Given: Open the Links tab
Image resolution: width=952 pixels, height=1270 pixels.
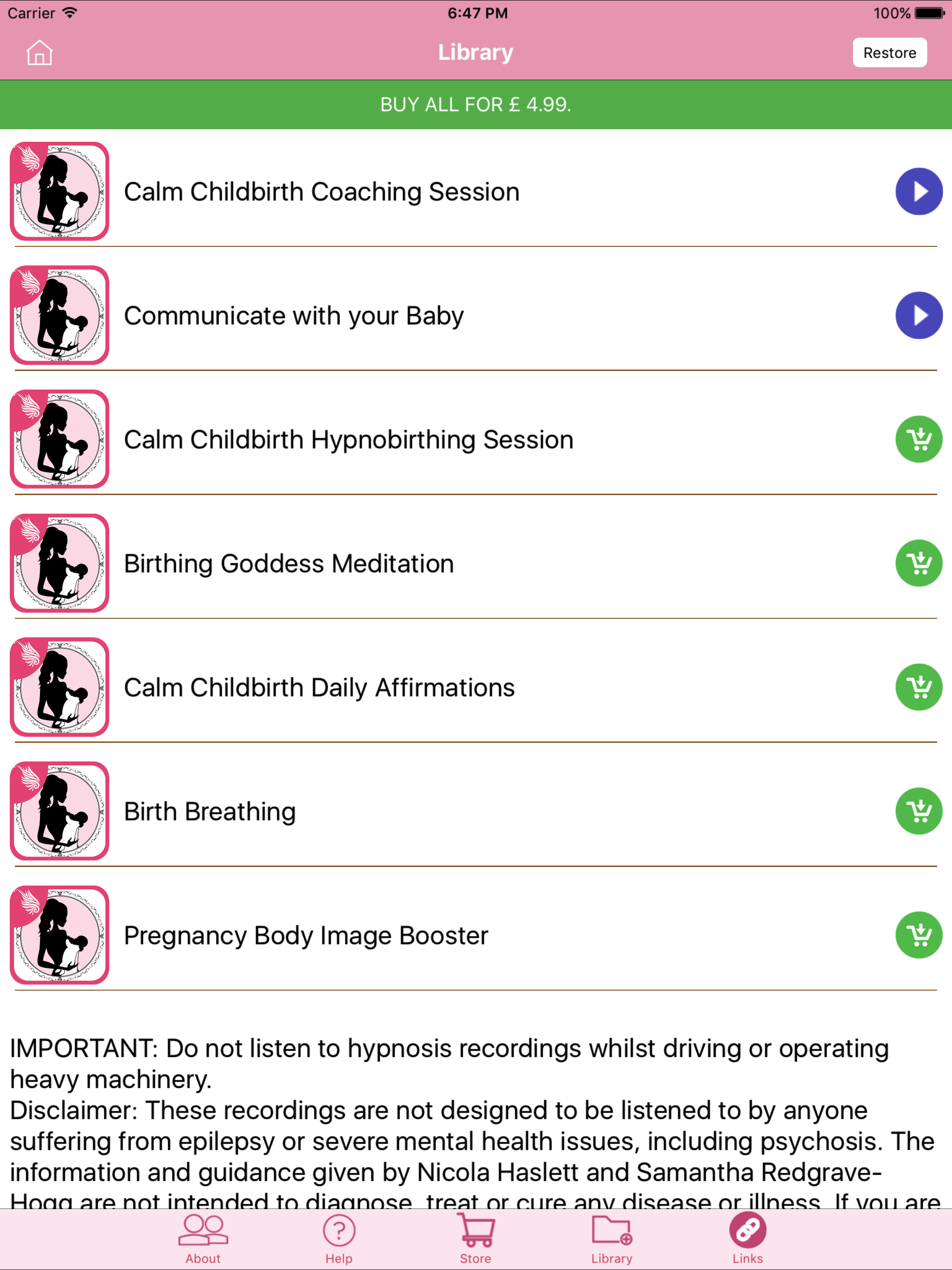Looking at the screenshot, I should (747, 1239).
